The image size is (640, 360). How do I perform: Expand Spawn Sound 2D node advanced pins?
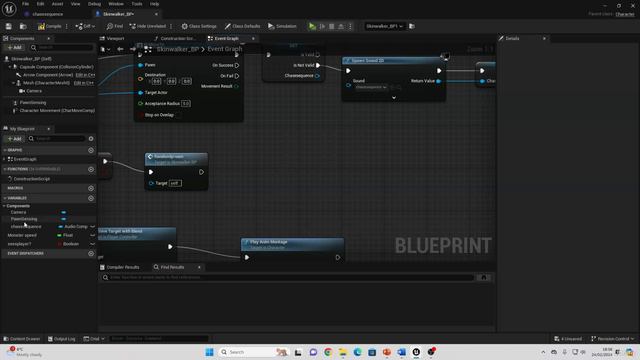(394, 98)
